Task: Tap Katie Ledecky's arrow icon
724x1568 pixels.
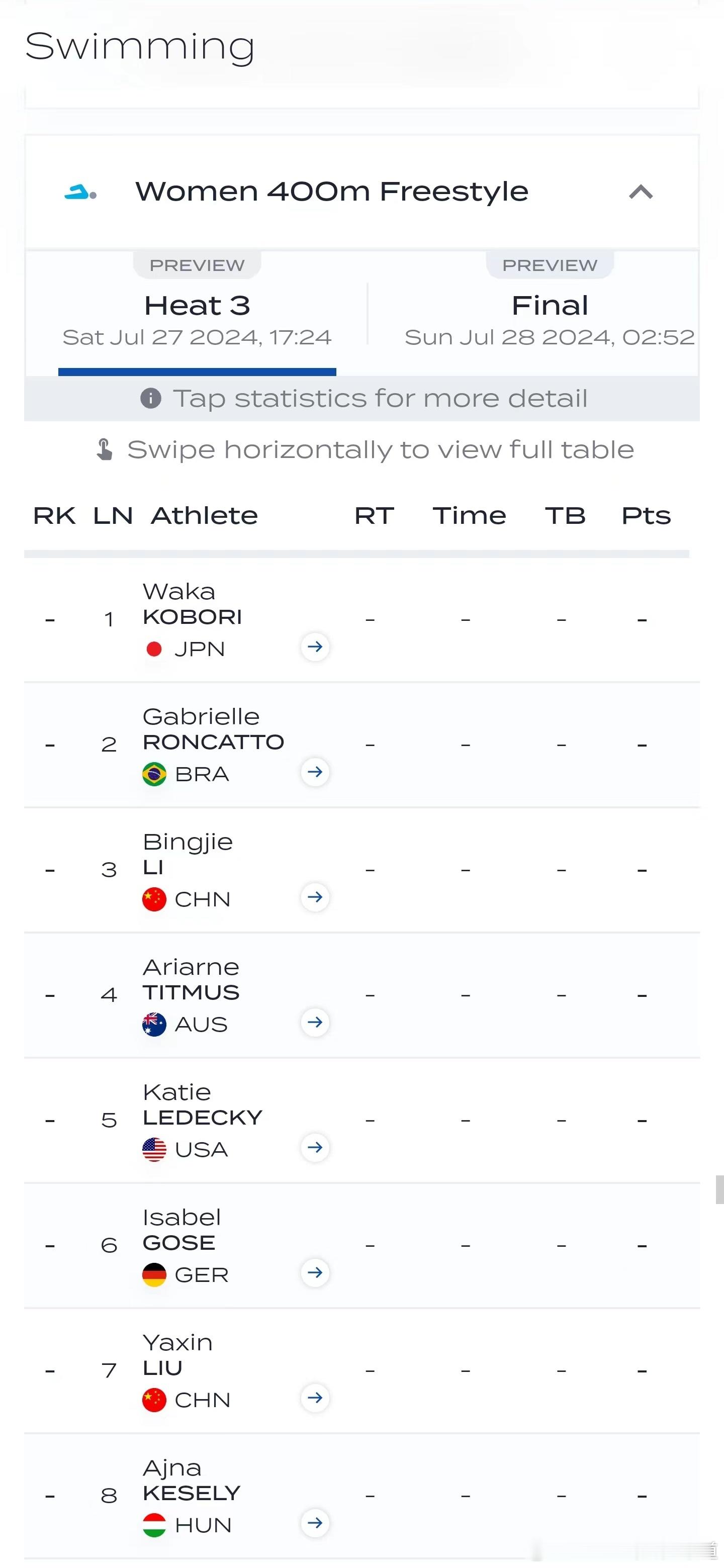Action: click(x=315, y=1147)
